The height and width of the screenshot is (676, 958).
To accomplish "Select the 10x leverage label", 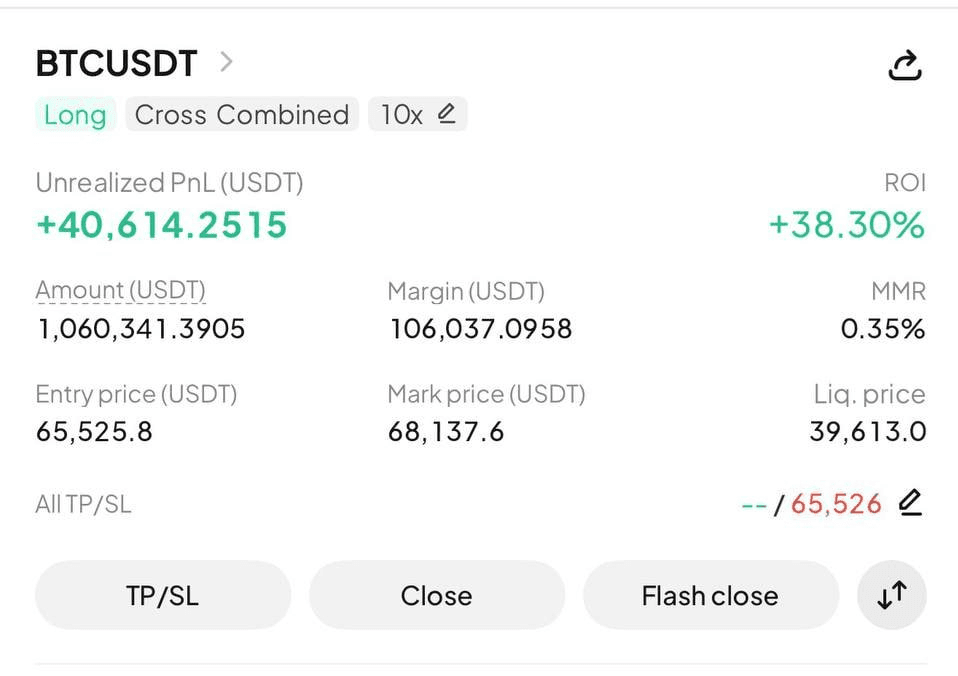I will pyautogui.click(x=401, y=115).
